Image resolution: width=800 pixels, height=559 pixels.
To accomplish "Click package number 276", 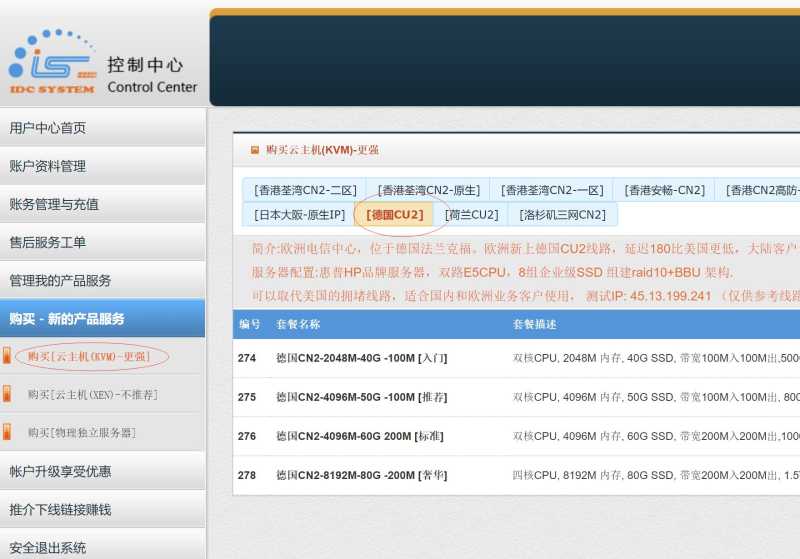I will tap(246, 436).
